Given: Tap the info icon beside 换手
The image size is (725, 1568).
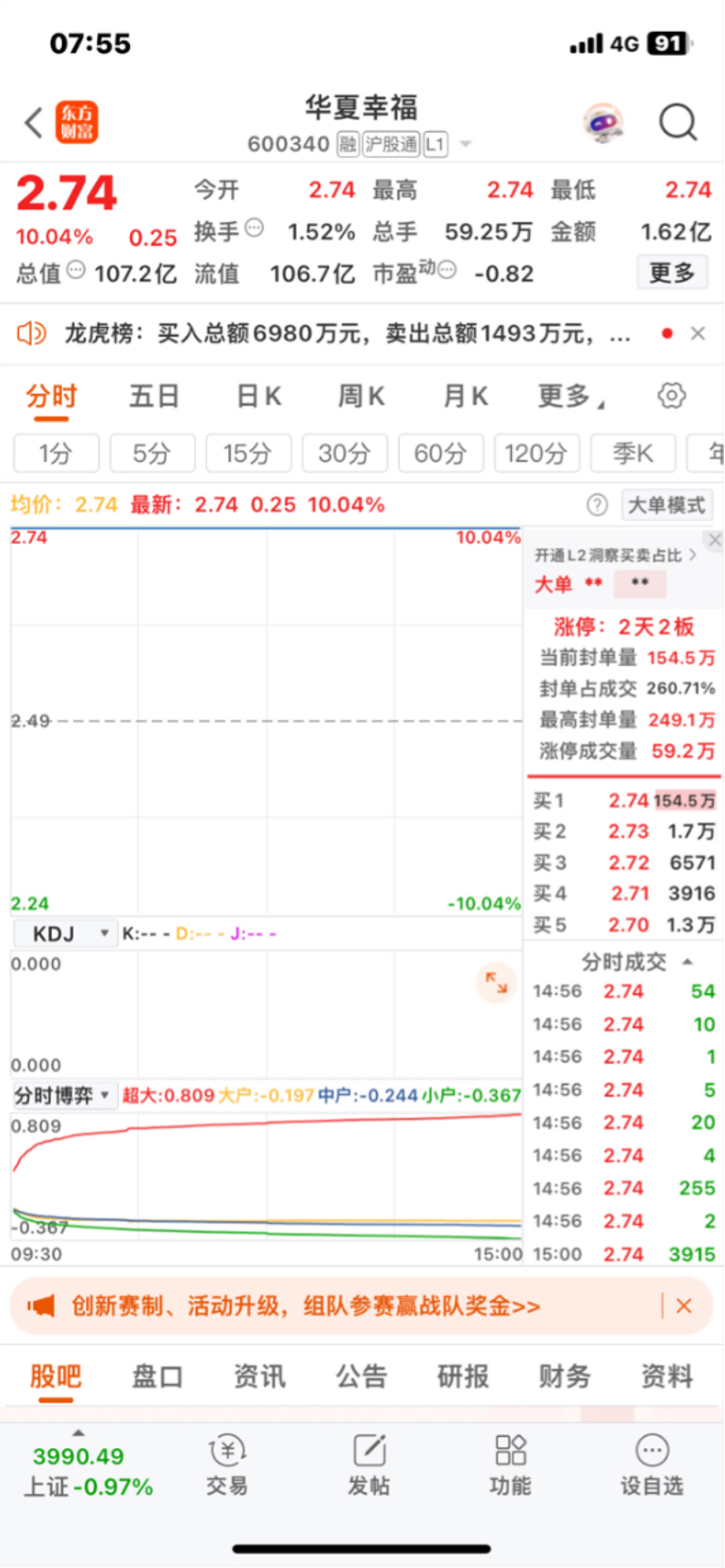Looking at the screenshot, I should 255,228.
